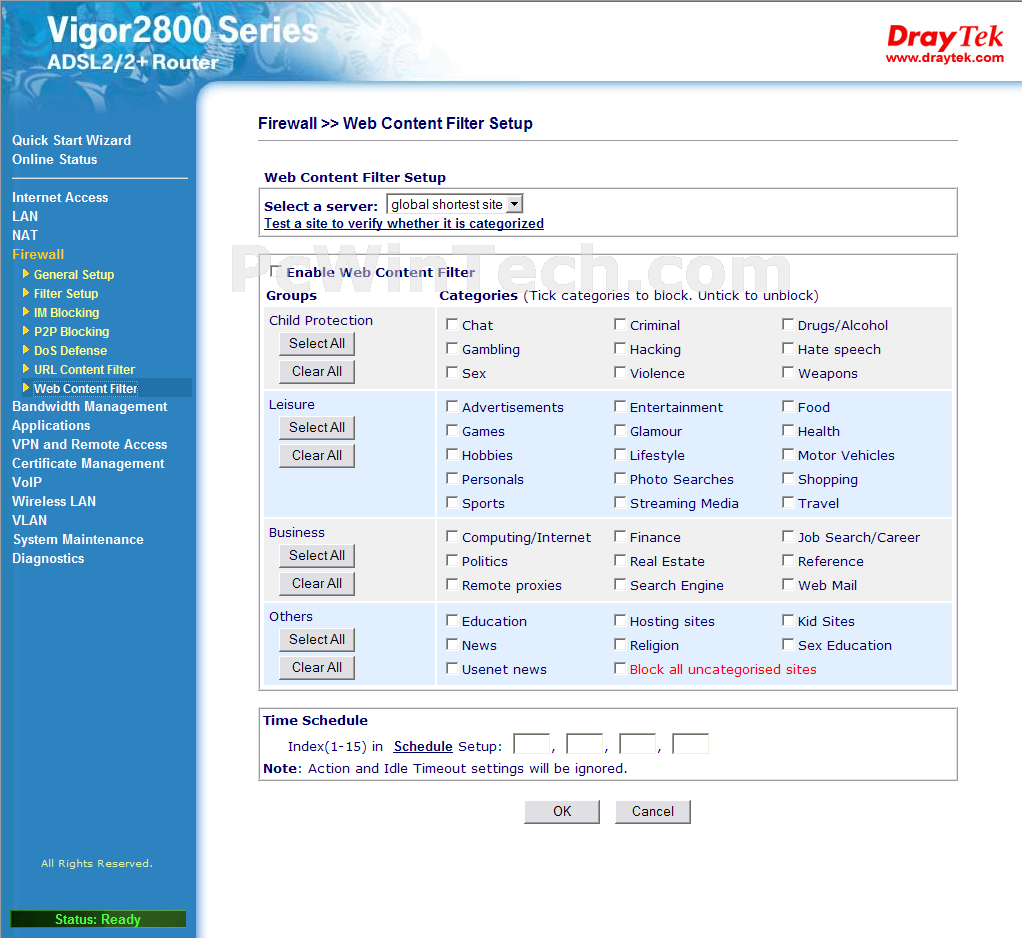Open the Schedule link
Screen dimensions: 1022x938
coord(423,746)
